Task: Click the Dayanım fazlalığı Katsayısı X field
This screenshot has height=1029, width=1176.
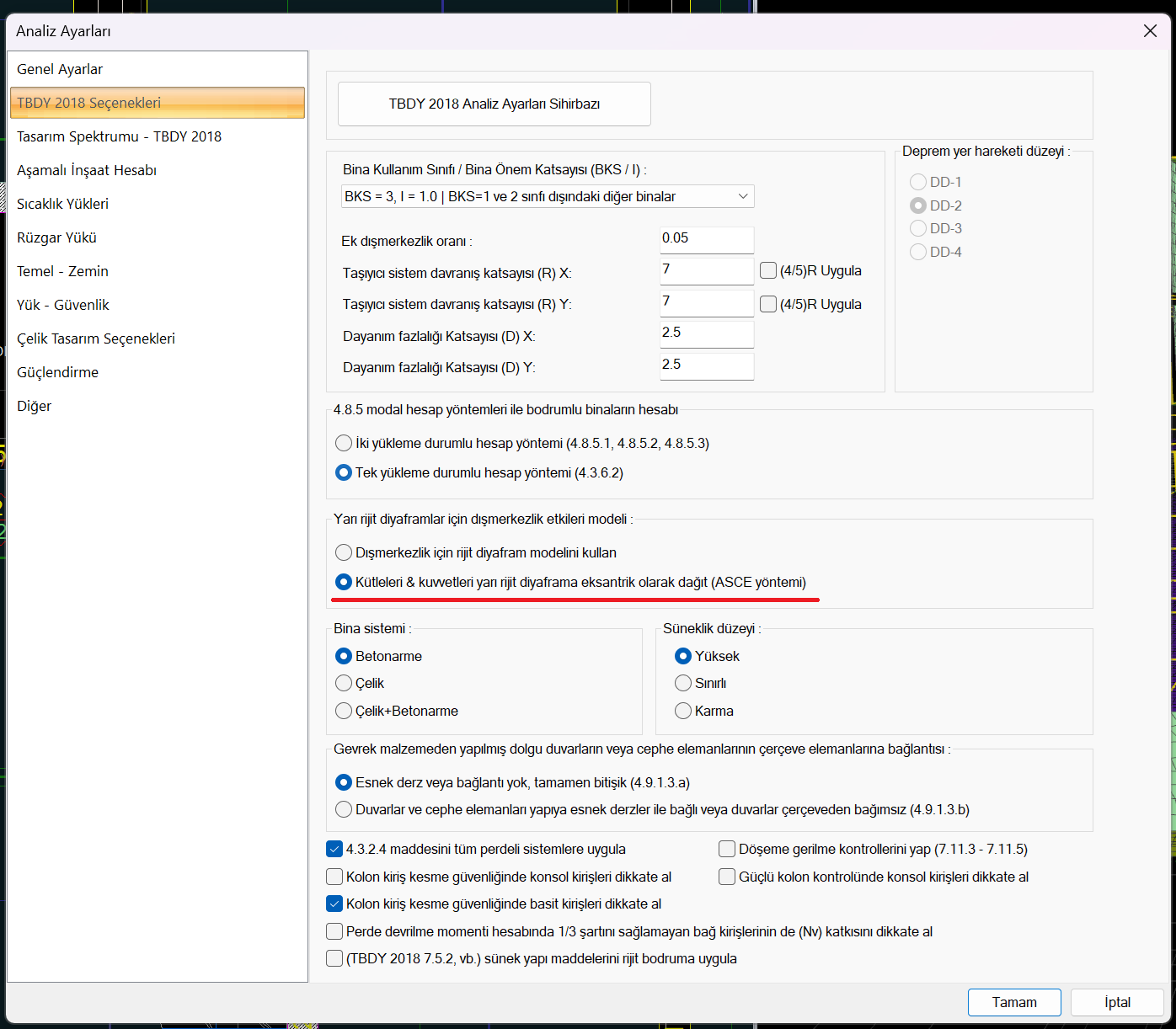Action: (x=706, y=333)
